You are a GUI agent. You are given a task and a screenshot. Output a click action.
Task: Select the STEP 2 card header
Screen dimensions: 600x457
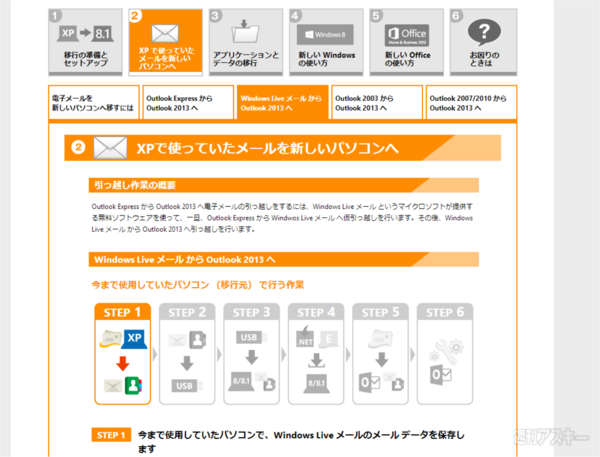click(187, 312)
